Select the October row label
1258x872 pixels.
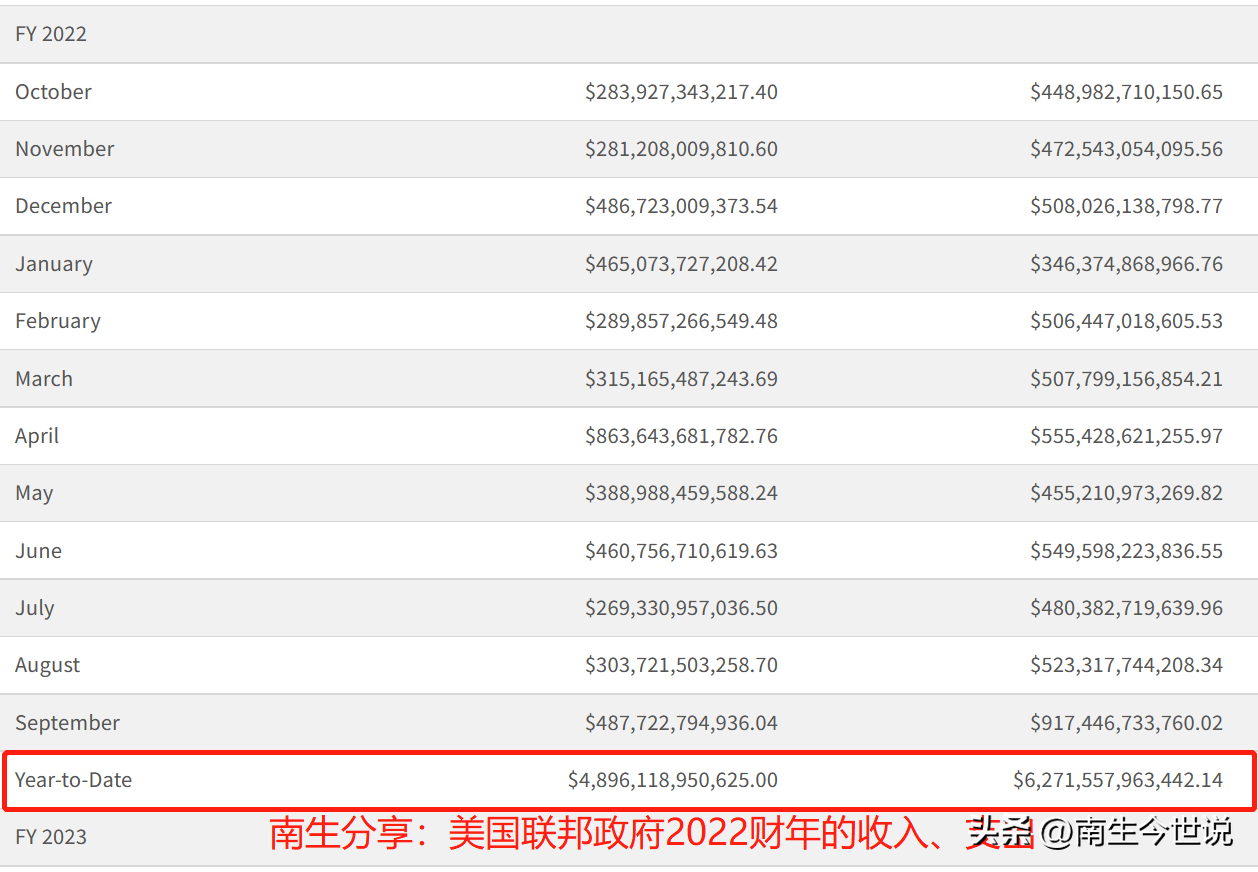53,92
